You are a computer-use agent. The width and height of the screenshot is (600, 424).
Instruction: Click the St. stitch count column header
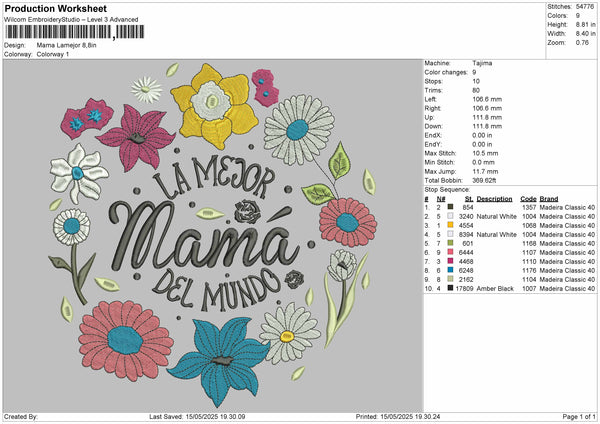pos(467,197)
